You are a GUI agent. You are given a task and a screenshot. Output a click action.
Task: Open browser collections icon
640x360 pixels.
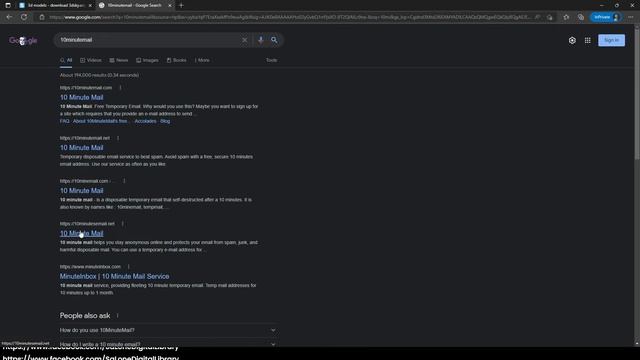pyautogui.click(x=581, y=17)
